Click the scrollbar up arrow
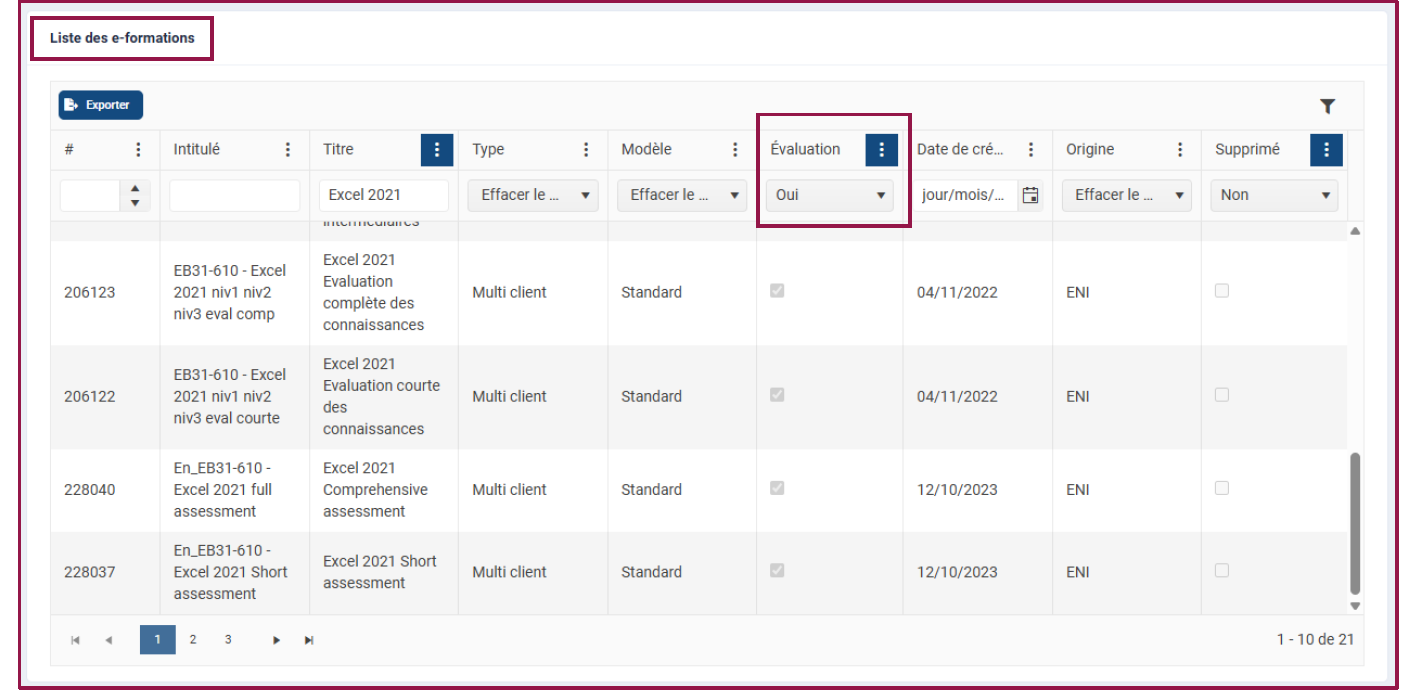Image resolution: width=1408 pixels, height=697 pixels. [x=1355, y=231]
